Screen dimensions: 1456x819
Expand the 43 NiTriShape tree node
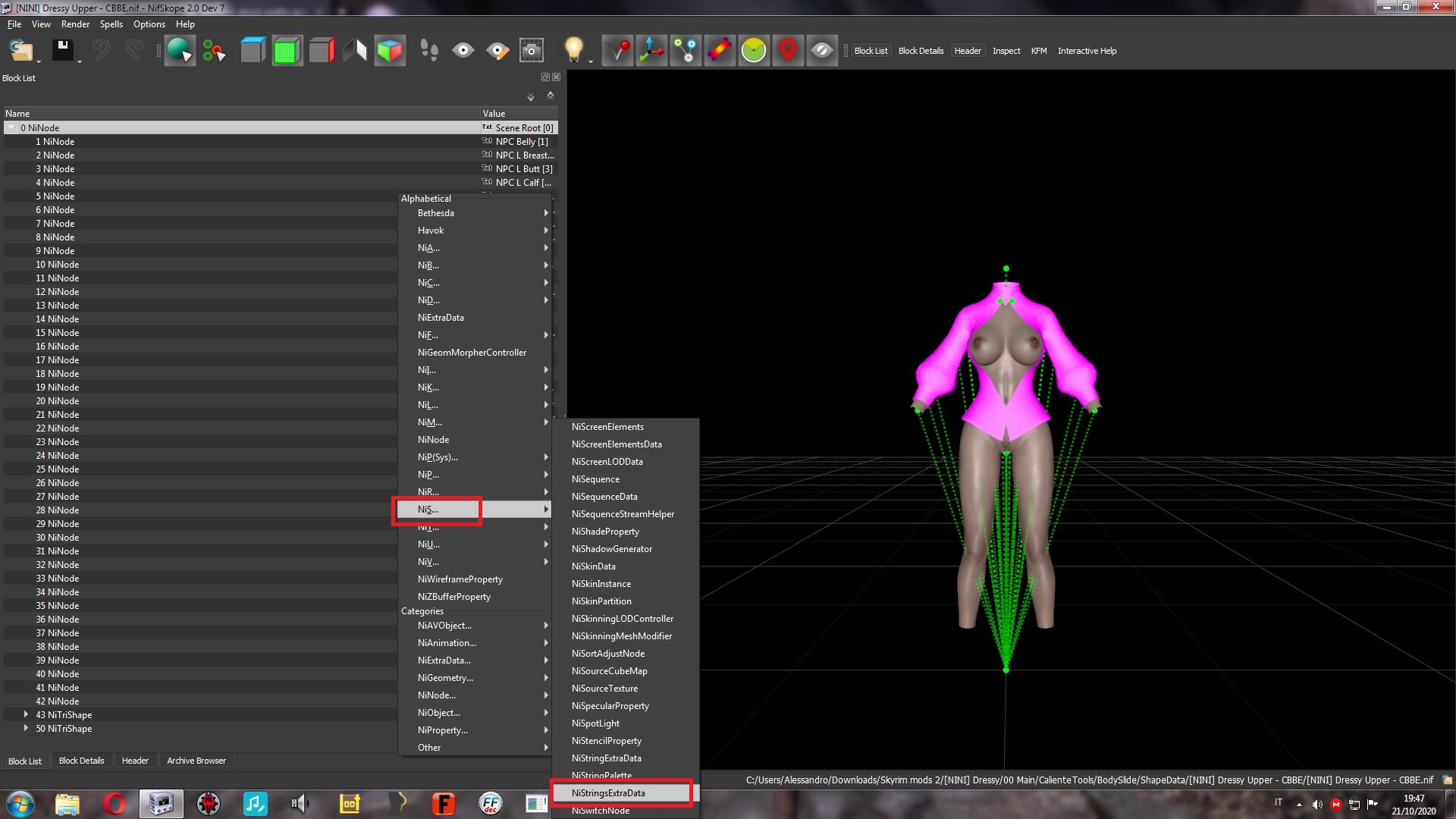coord(26,714)
